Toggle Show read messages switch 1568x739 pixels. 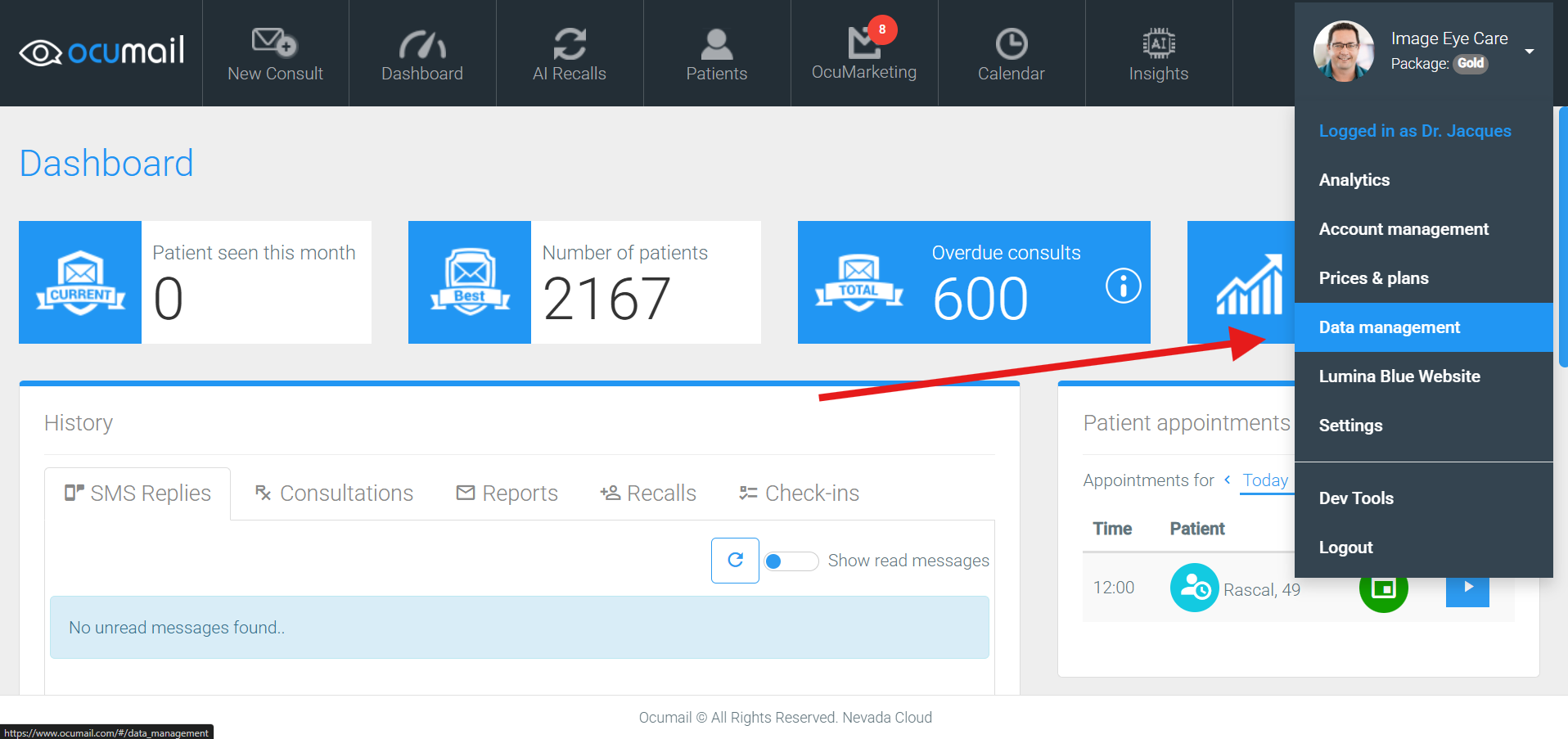pos(791,561)
